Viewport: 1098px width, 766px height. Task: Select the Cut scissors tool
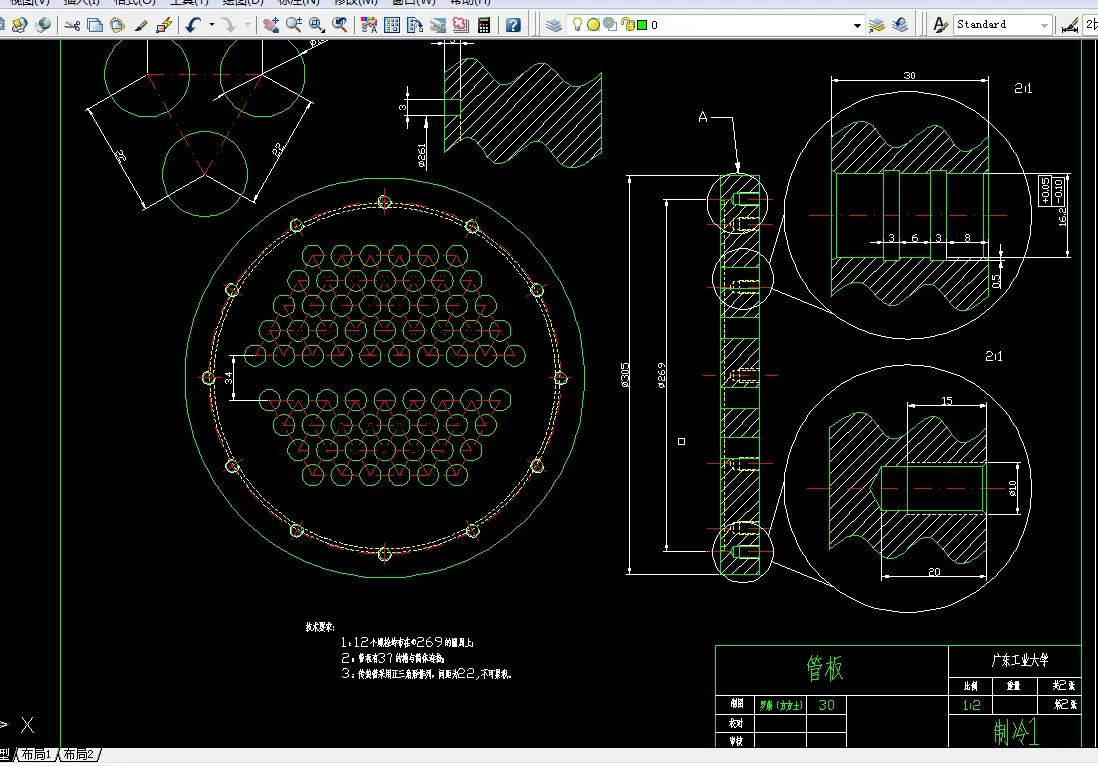[71, 25]
